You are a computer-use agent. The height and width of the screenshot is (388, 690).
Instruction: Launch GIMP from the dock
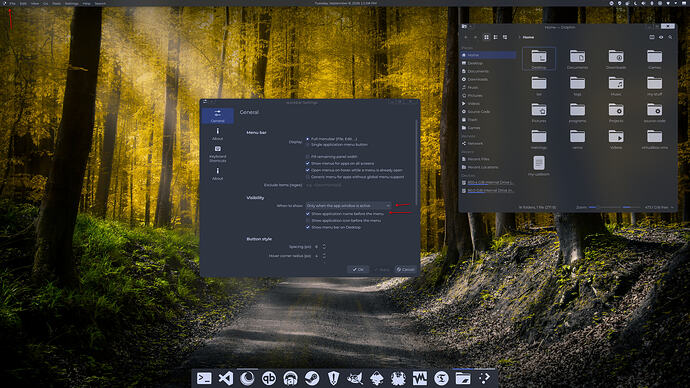(355, 378)
